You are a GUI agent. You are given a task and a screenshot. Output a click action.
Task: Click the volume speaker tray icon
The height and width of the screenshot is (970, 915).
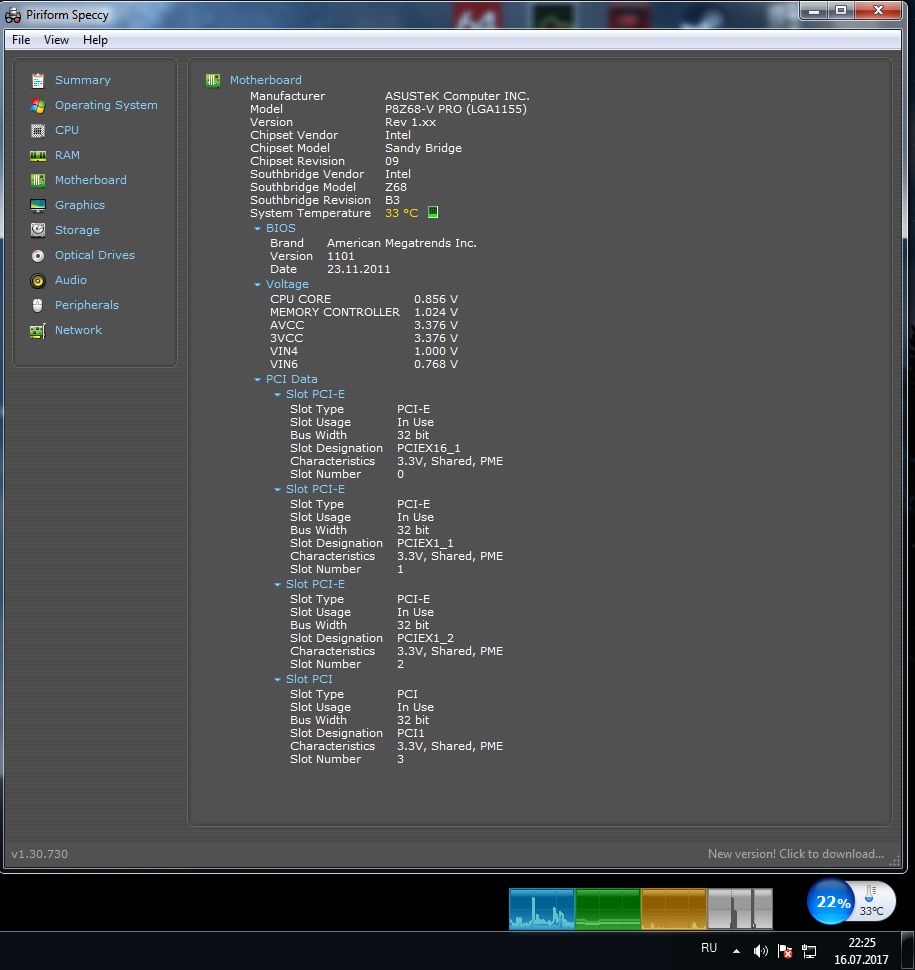click(760, 951)
